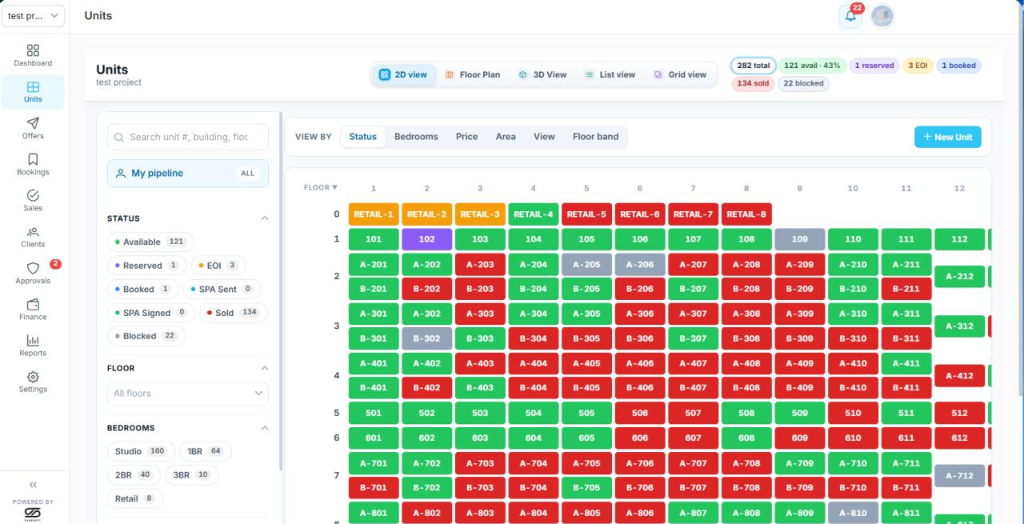Viewport: 1024px width, 524px height.
Task: Collapse the Status filter section
Action: (x=264, y=218)
